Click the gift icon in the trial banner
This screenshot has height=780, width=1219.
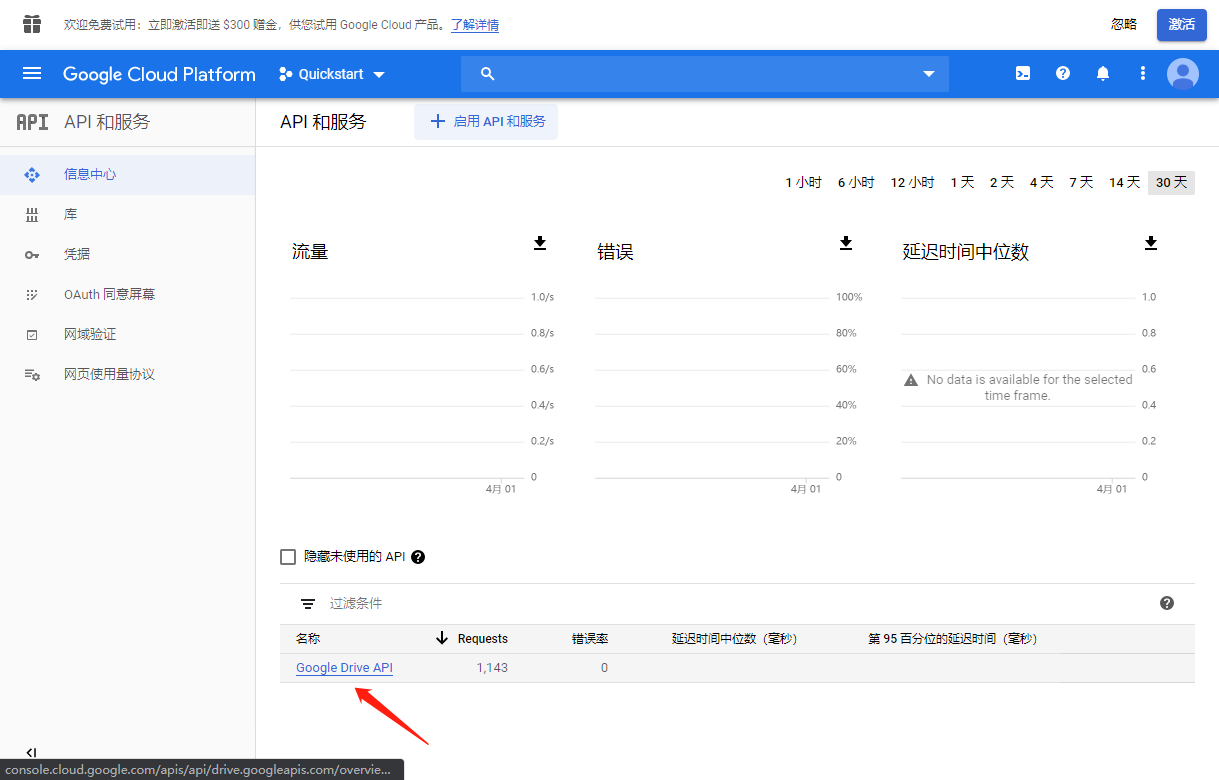32,24
